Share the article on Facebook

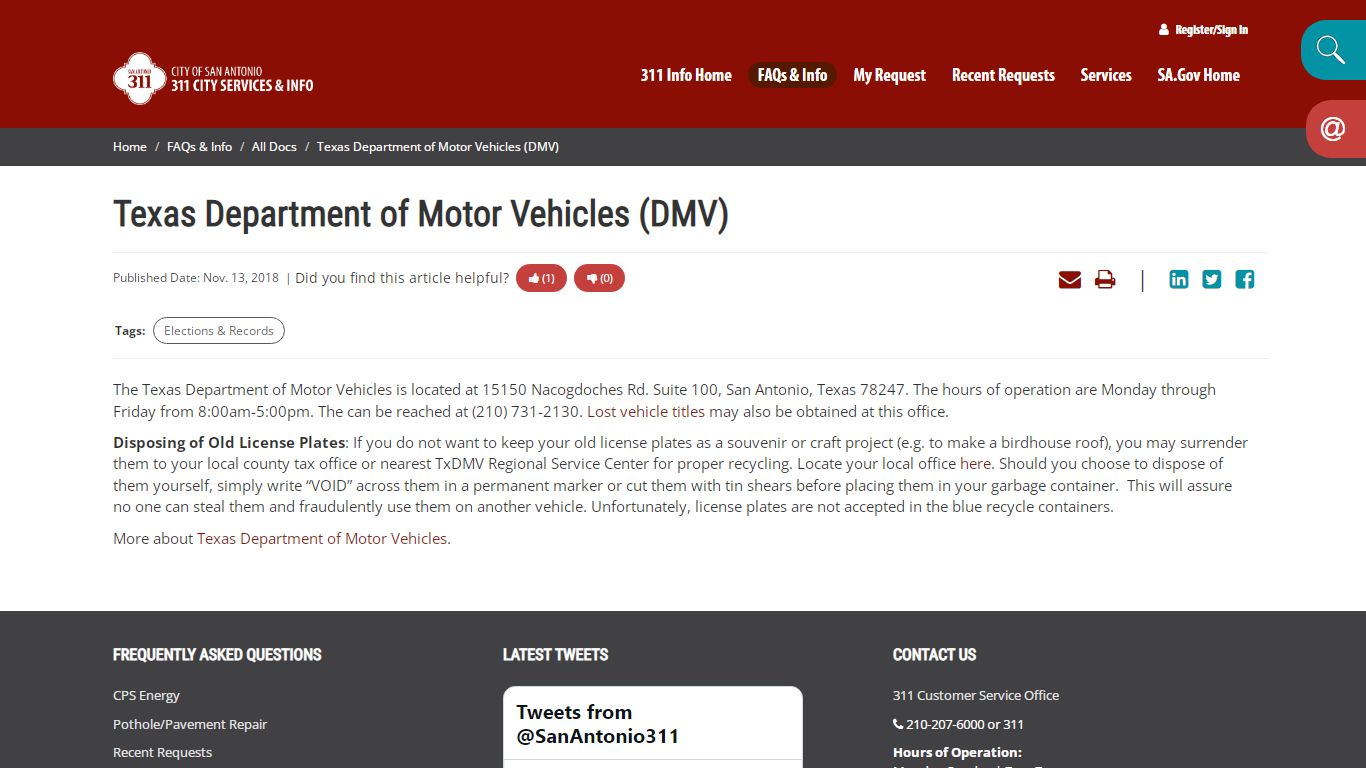(x=1245, y=280)
